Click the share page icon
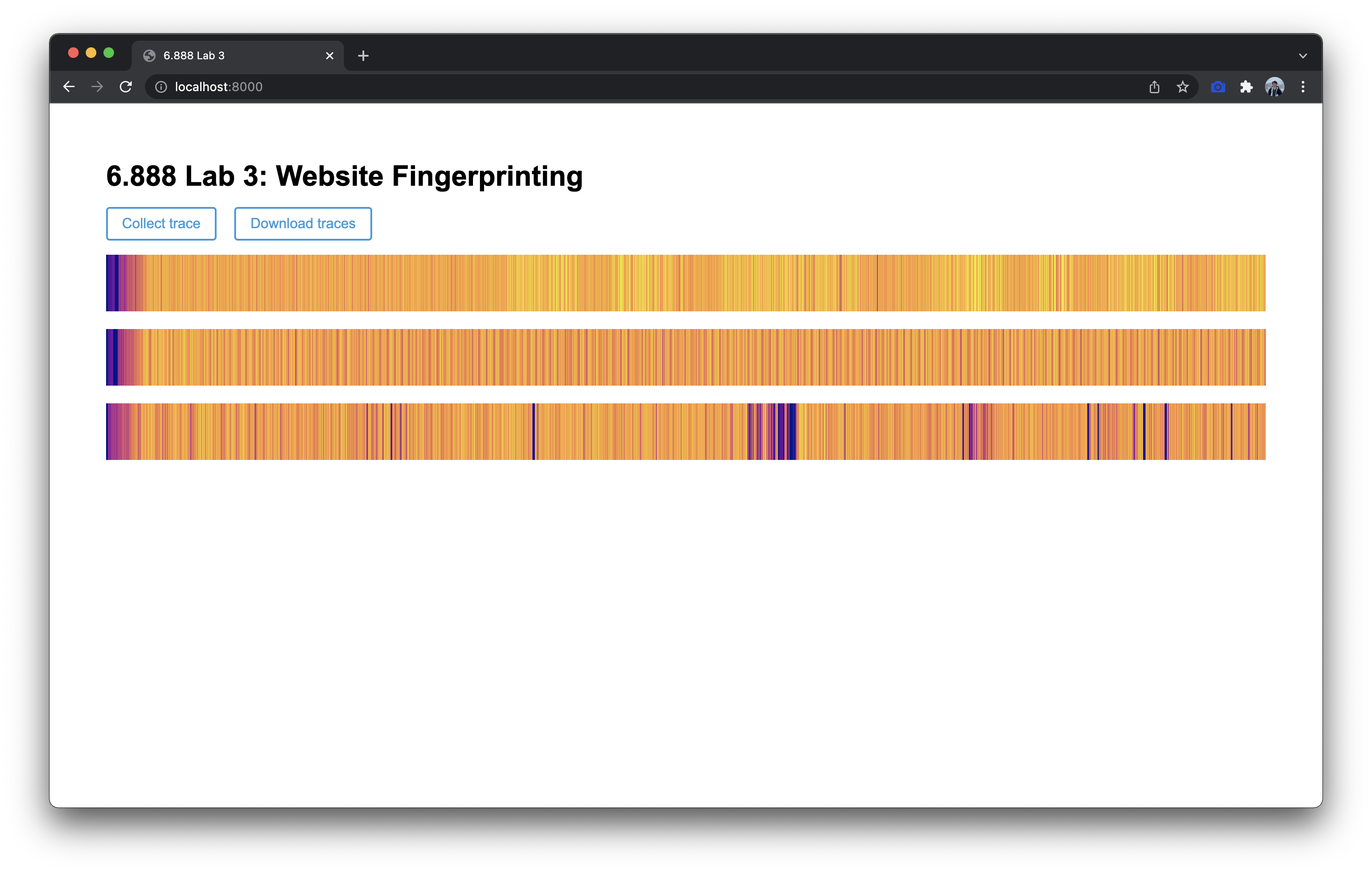The image size is (1372, 873). pyautogui.click(x=1155, y=87)
